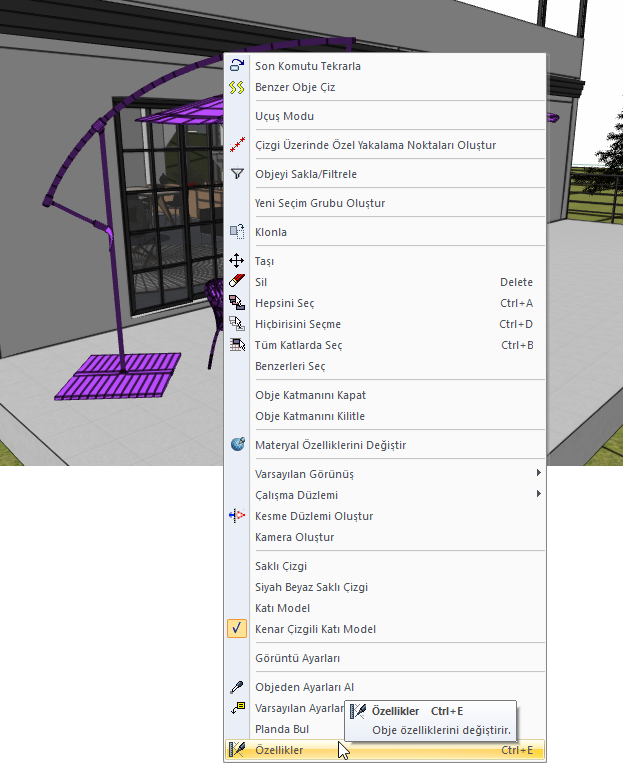Click the Sil eraser icon
Image resolution: width=623 pixels, height=763 pixels.
click(237, 282)
